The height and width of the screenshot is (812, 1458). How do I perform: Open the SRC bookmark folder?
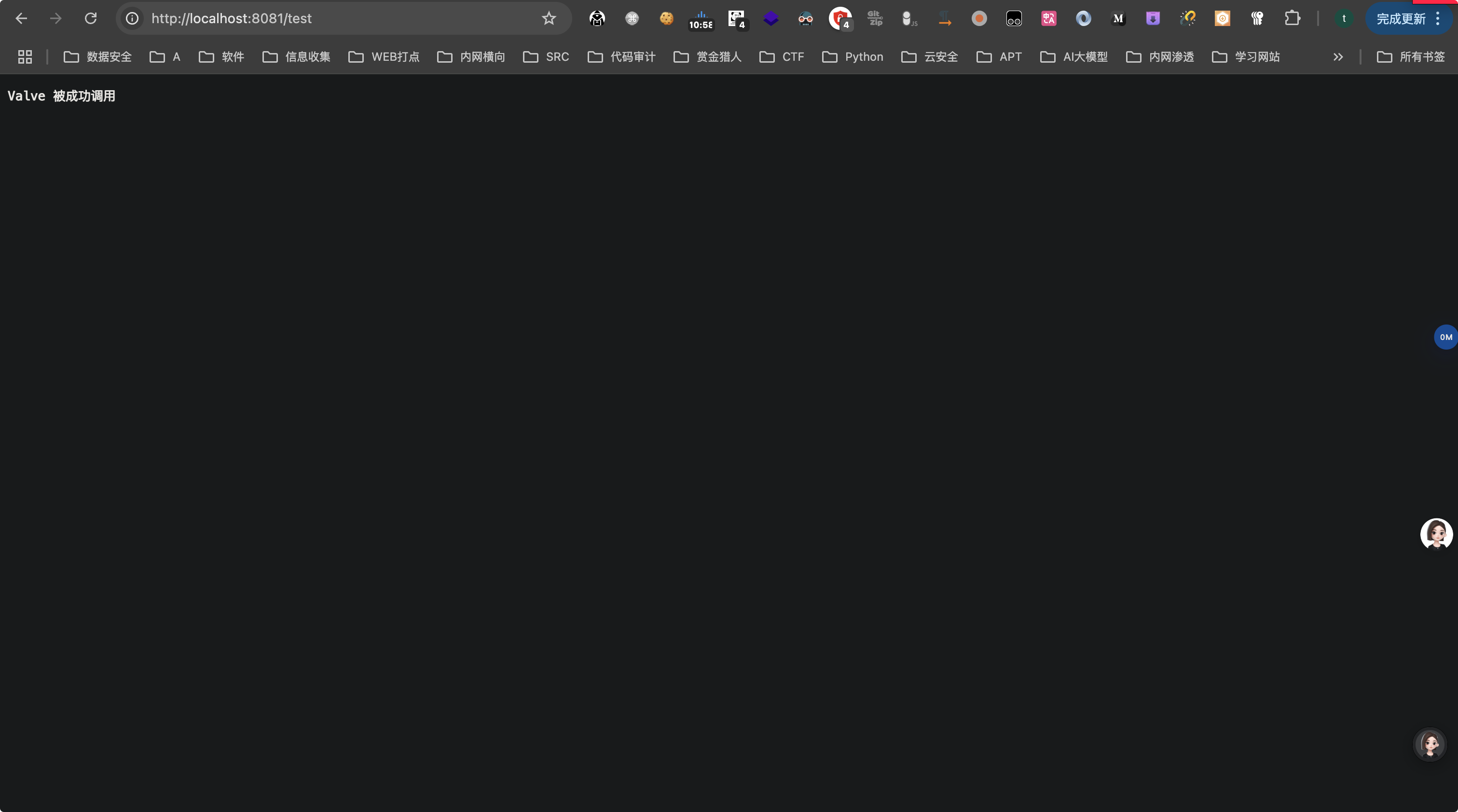(x=546, y=56)
